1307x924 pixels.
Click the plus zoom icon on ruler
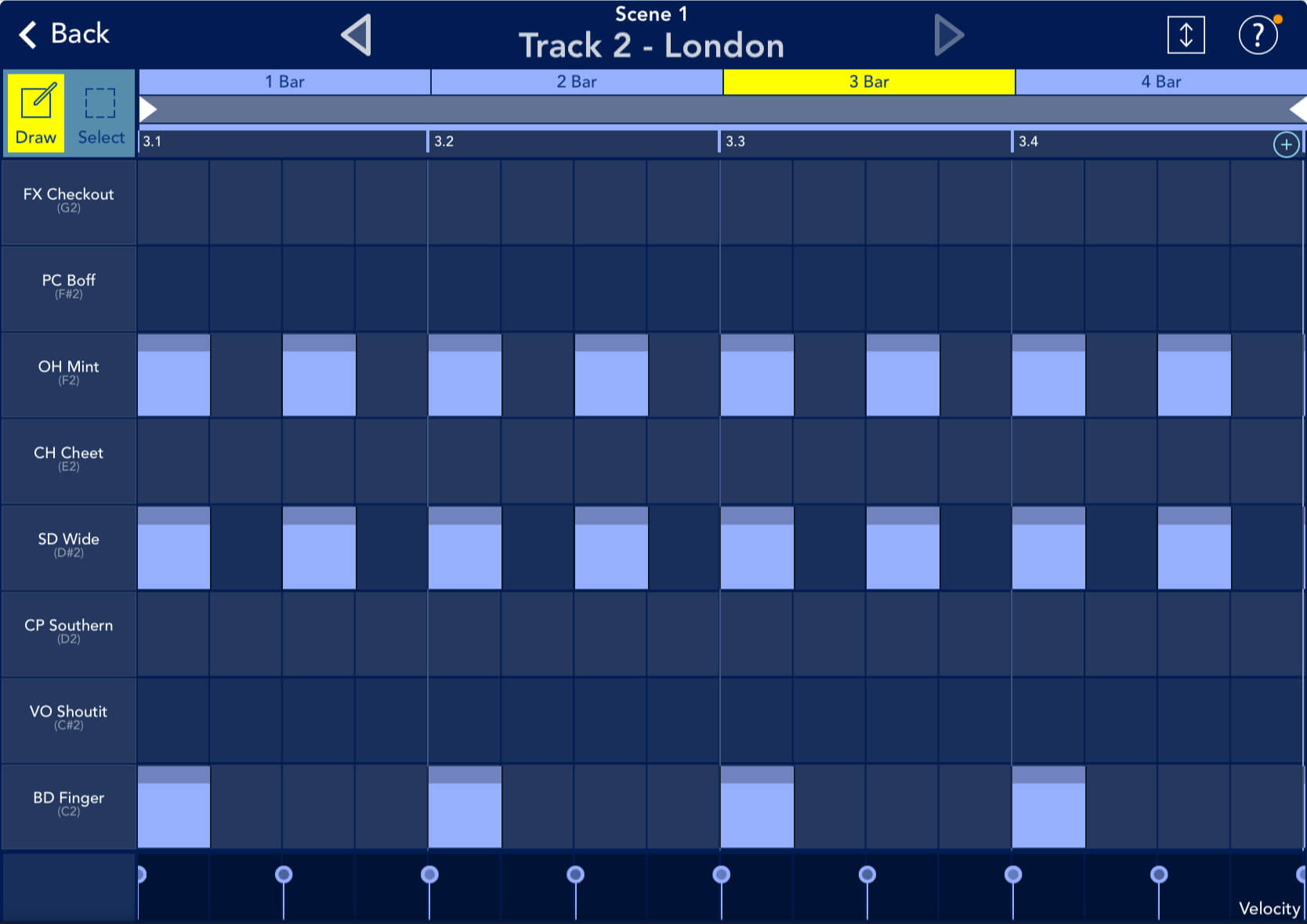pos(1286,144)
